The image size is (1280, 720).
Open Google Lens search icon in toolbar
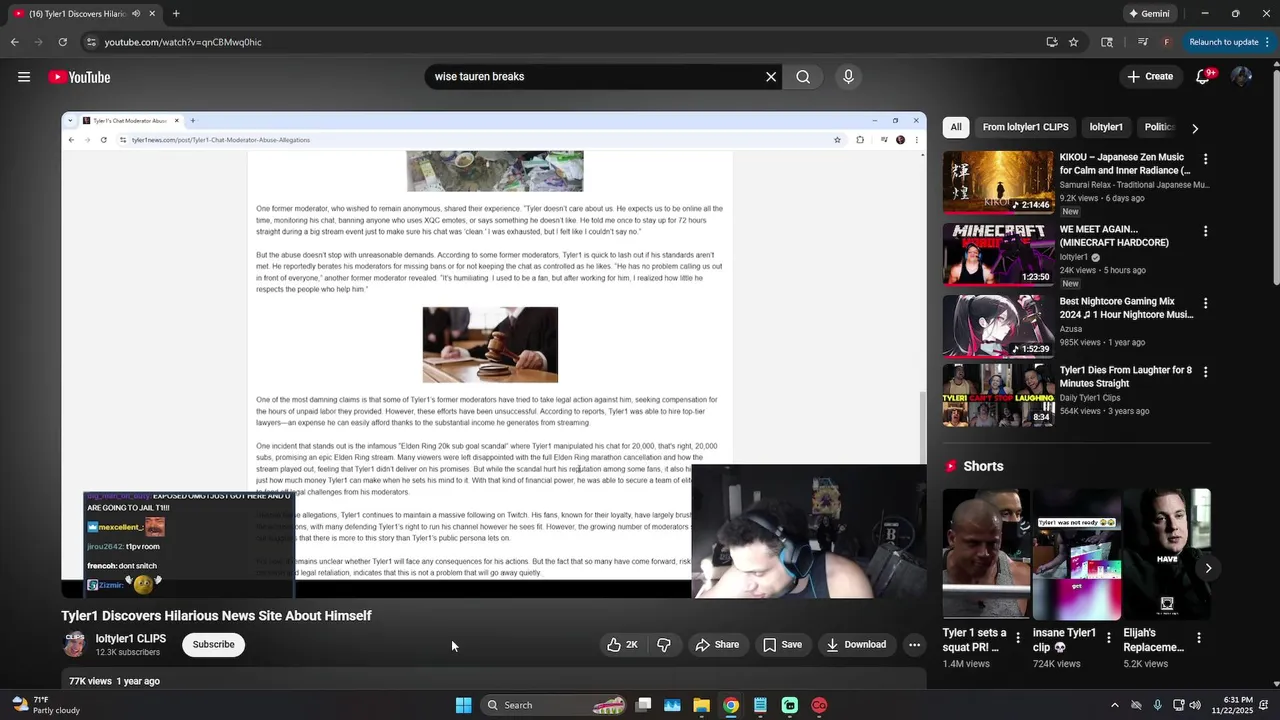pos(1107,42)
